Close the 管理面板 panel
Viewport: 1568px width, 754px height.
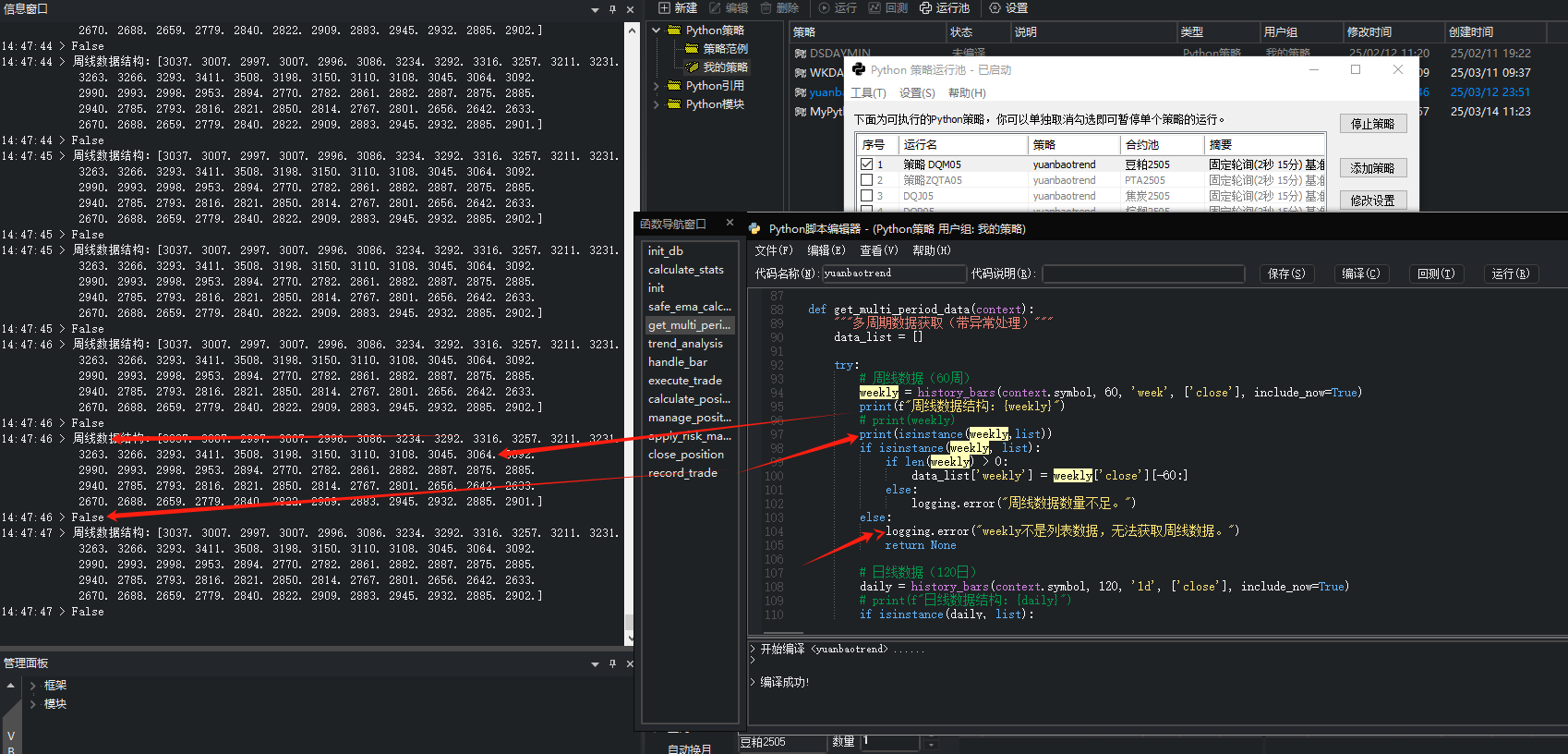click(630, 663)
